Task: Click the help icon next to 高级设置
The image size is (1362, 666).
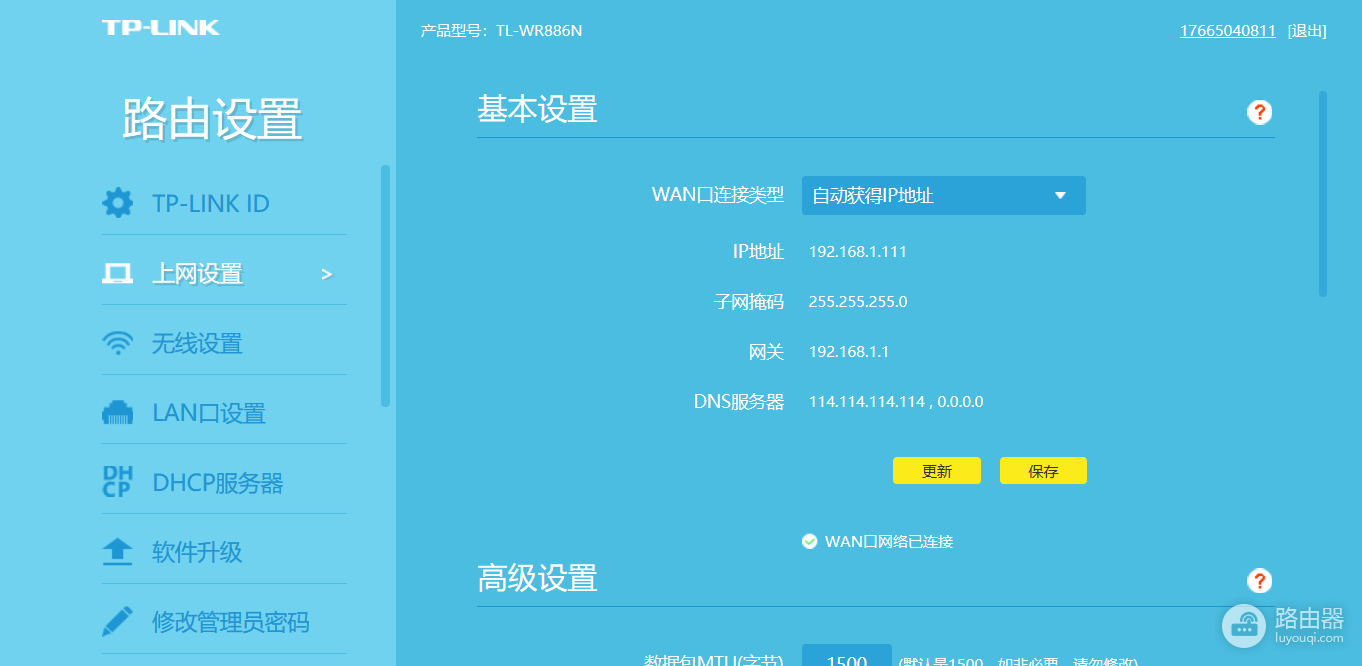Action: coord(1259,580)
